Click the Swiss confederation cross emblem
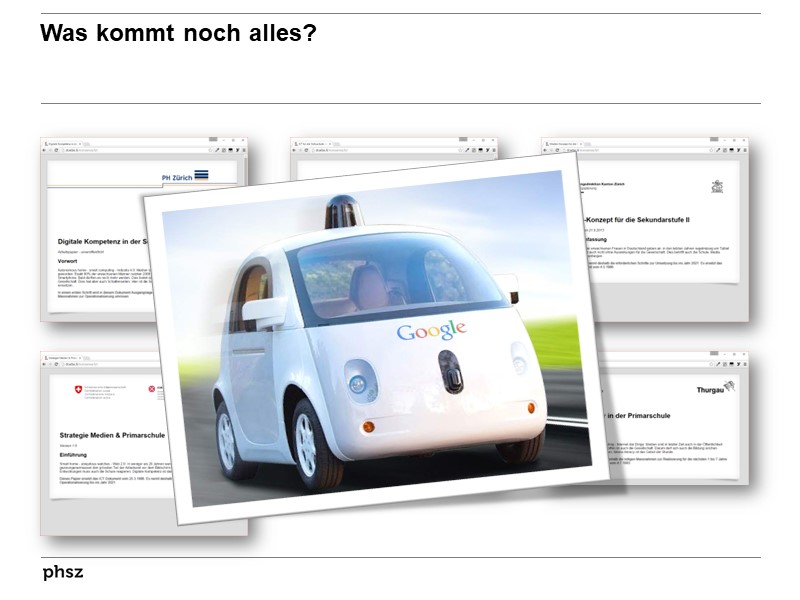Screen dimensions: 800x600 point(78,388)
